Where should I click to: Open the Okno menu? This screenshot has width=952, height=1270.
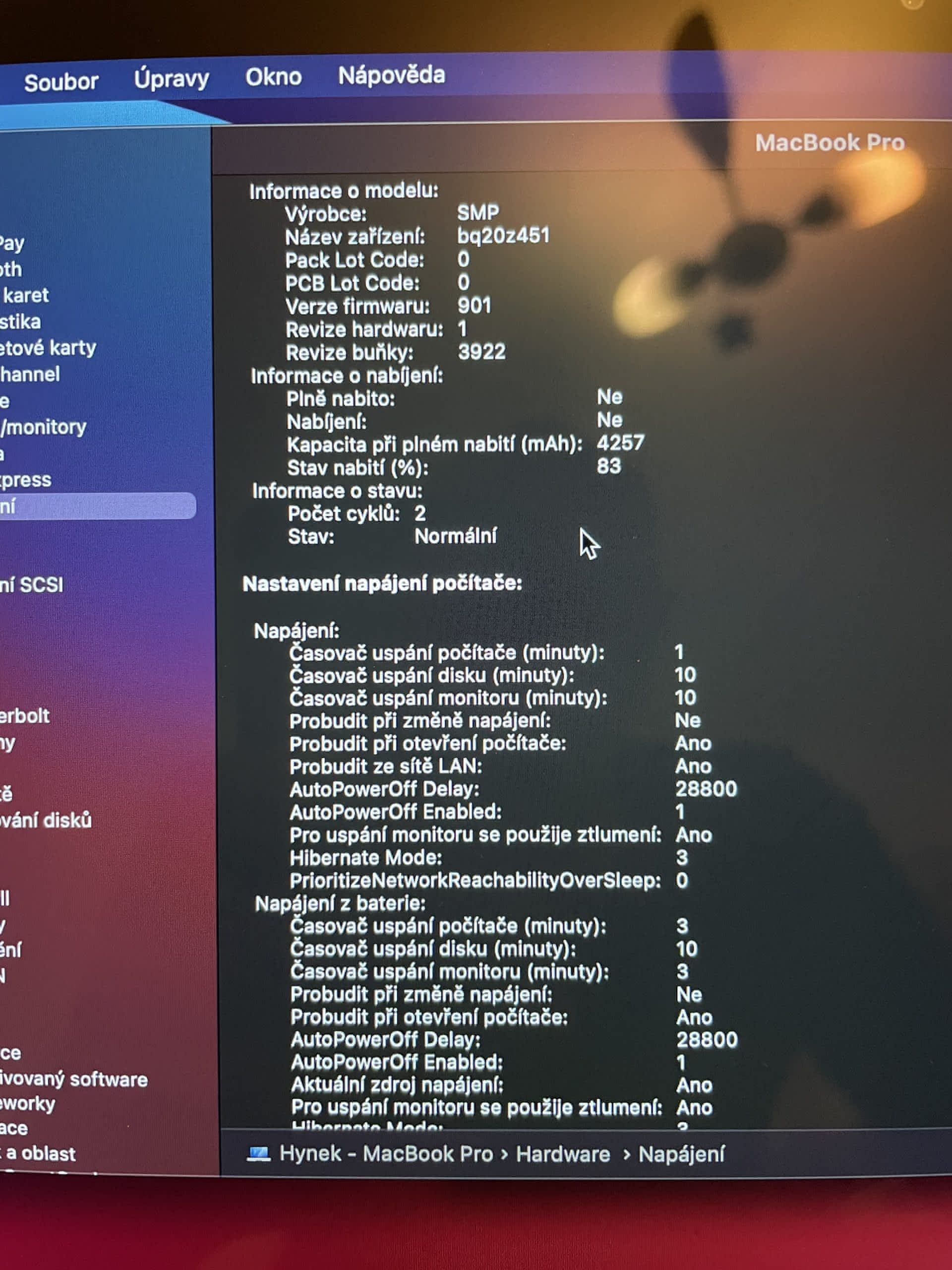[x=273, y=76]
